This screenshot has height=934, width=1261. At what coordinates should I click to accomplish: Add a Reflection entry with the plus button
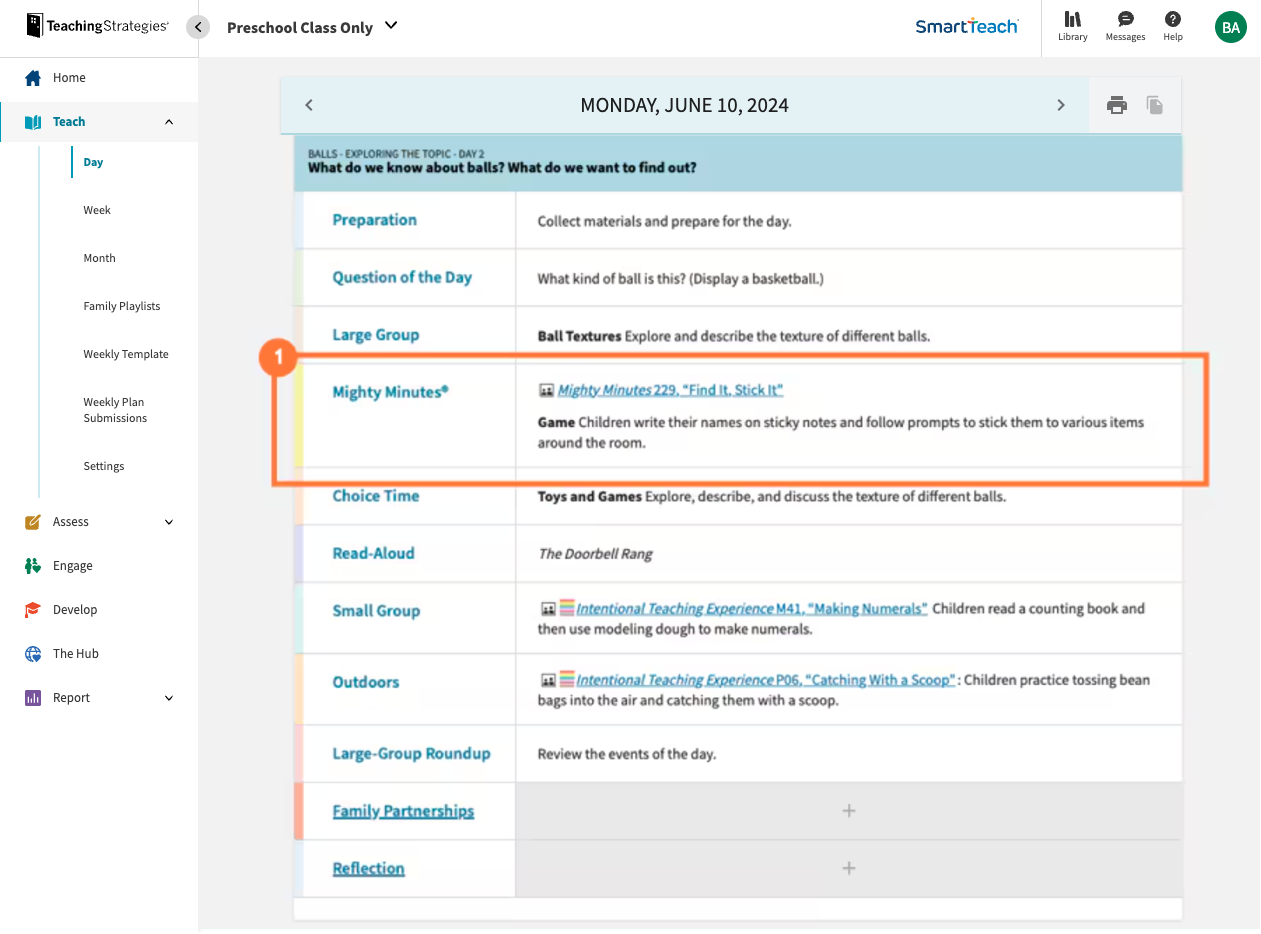coord(849,868)
